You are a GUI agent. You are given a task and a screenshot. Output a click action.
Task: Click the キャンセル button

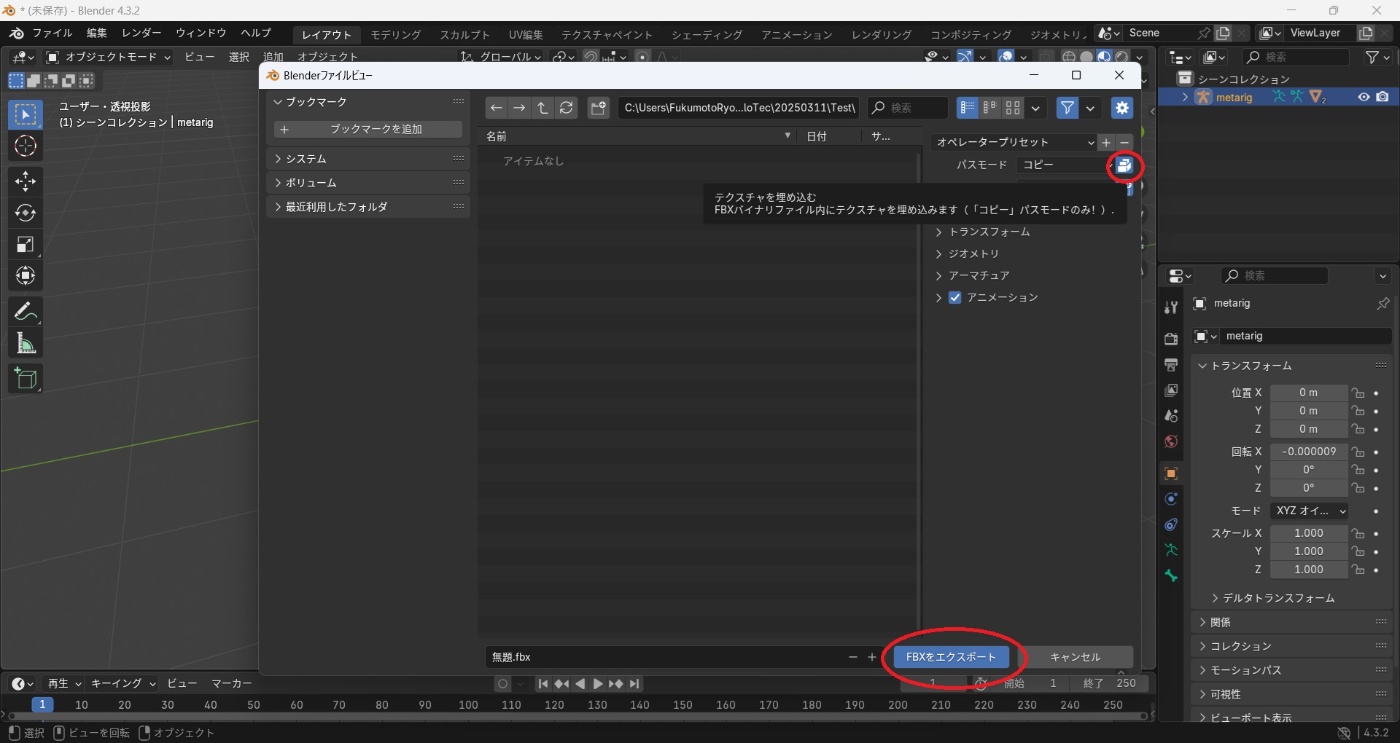coord(1075,657)
